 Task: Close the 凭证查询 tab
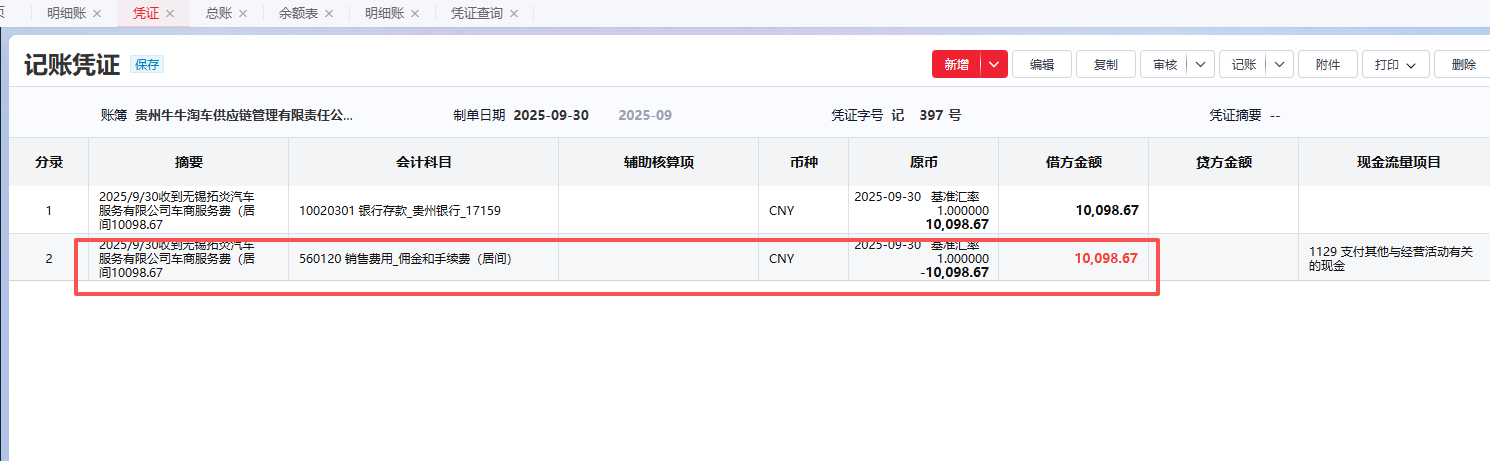514,14
